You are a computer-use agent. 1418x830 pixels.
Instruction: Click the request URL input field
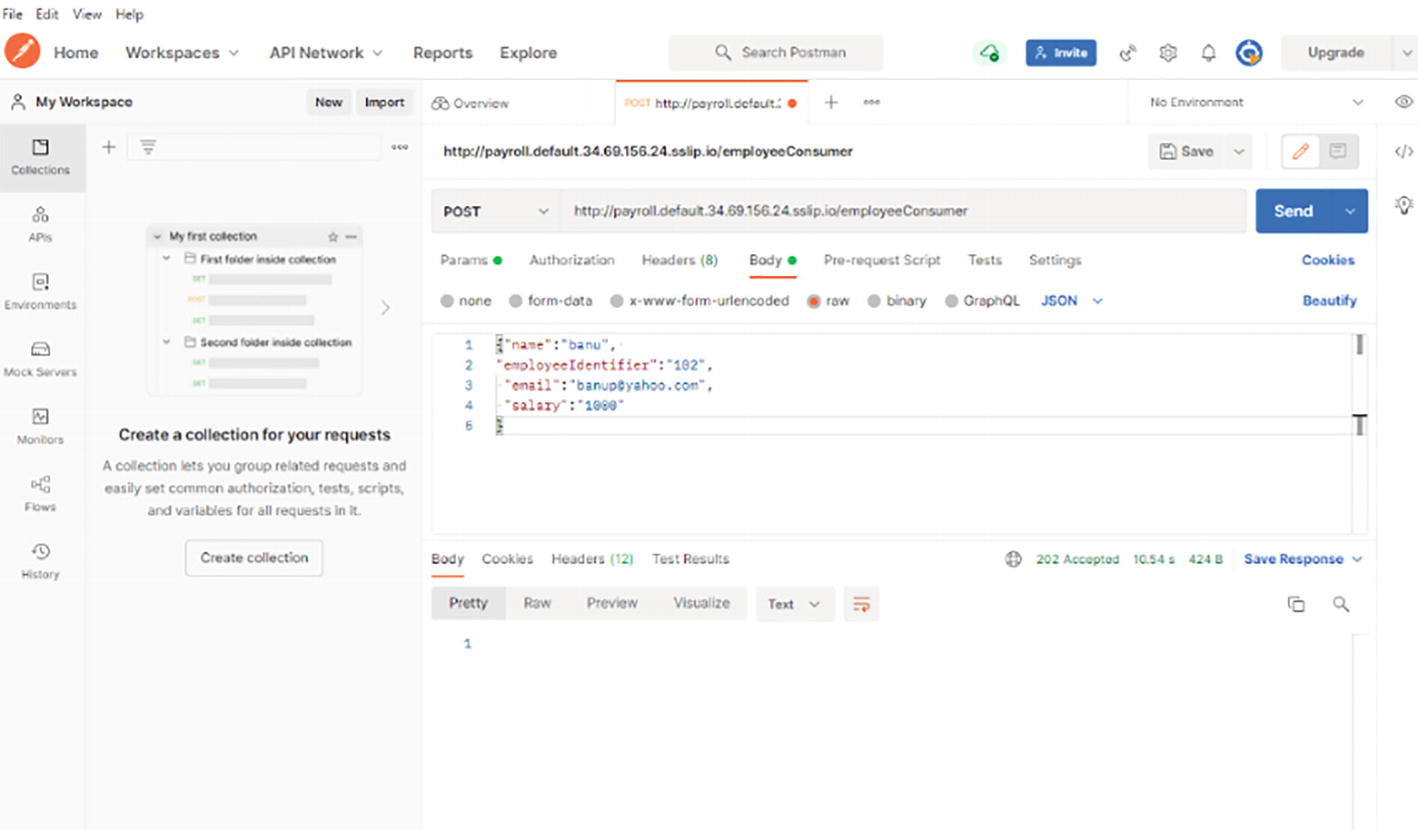900,211
